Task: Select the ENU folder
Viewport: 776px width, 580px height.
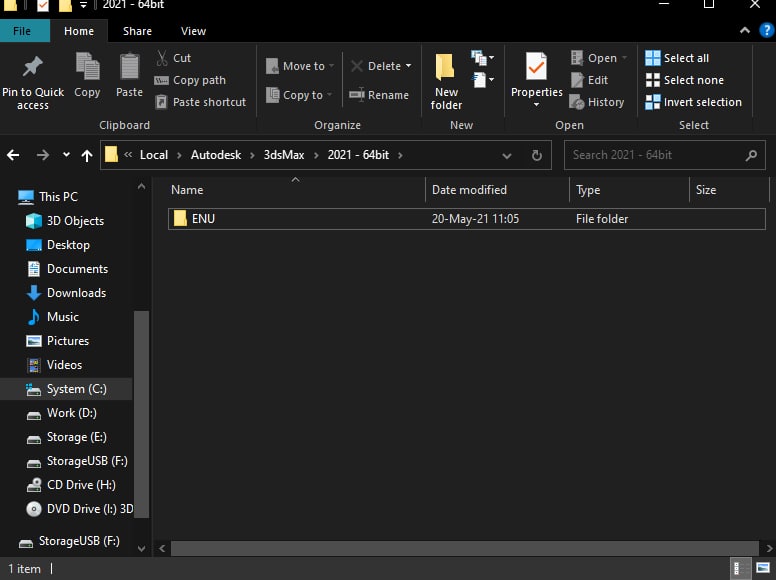Action: click(x=467, y=219)
